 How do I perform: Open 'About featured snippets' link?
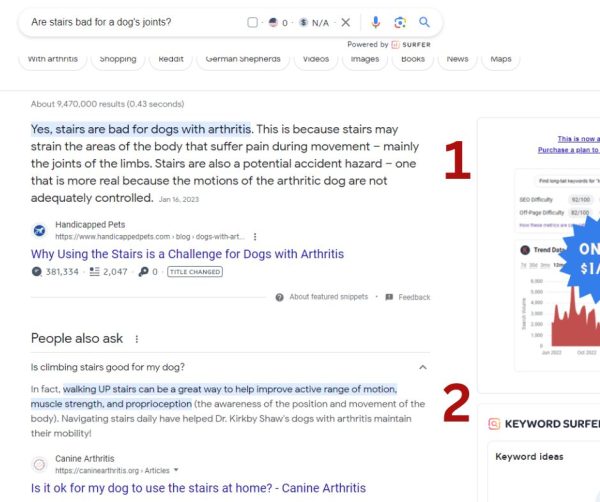click(x=329, y=297)
